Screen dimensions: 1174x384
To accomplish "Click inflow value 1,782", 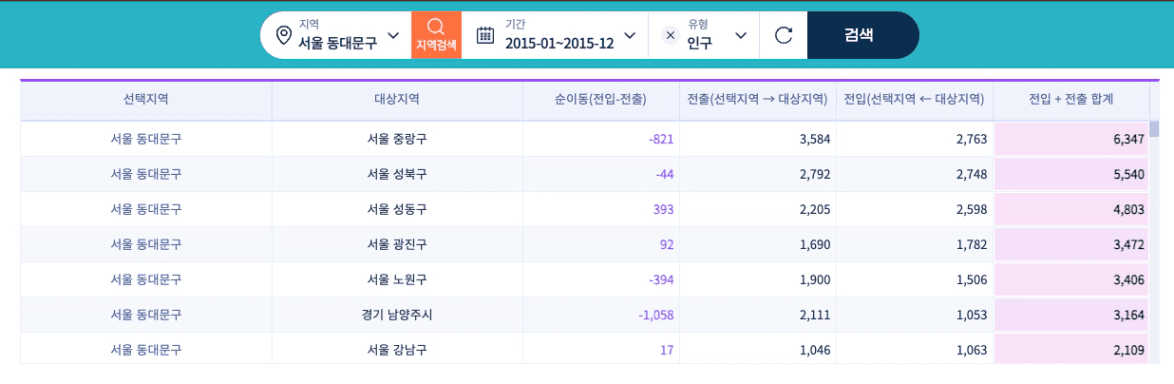I will tap(973, 245).
